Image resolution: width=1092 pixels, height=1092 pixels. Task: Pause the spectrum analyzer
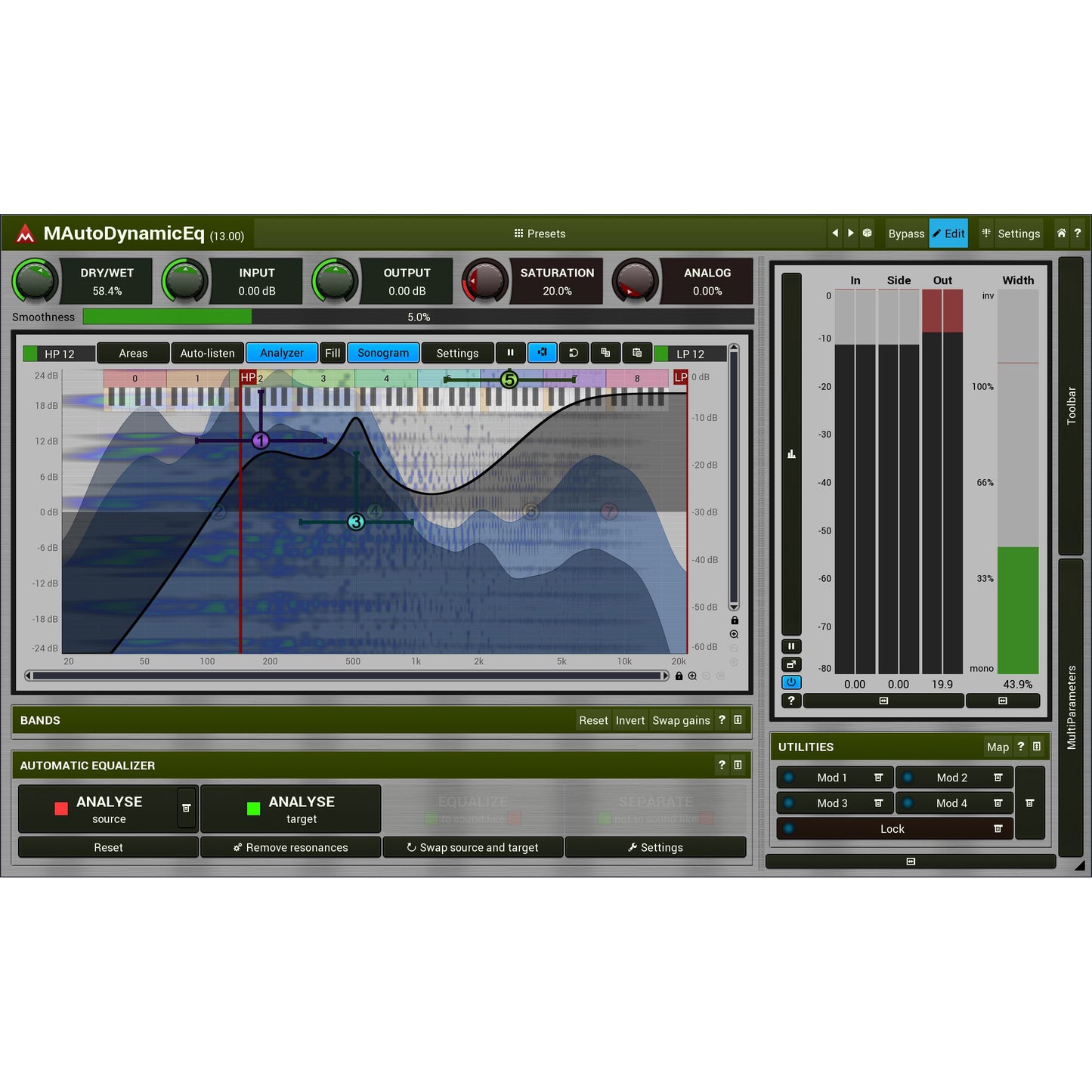511,352
